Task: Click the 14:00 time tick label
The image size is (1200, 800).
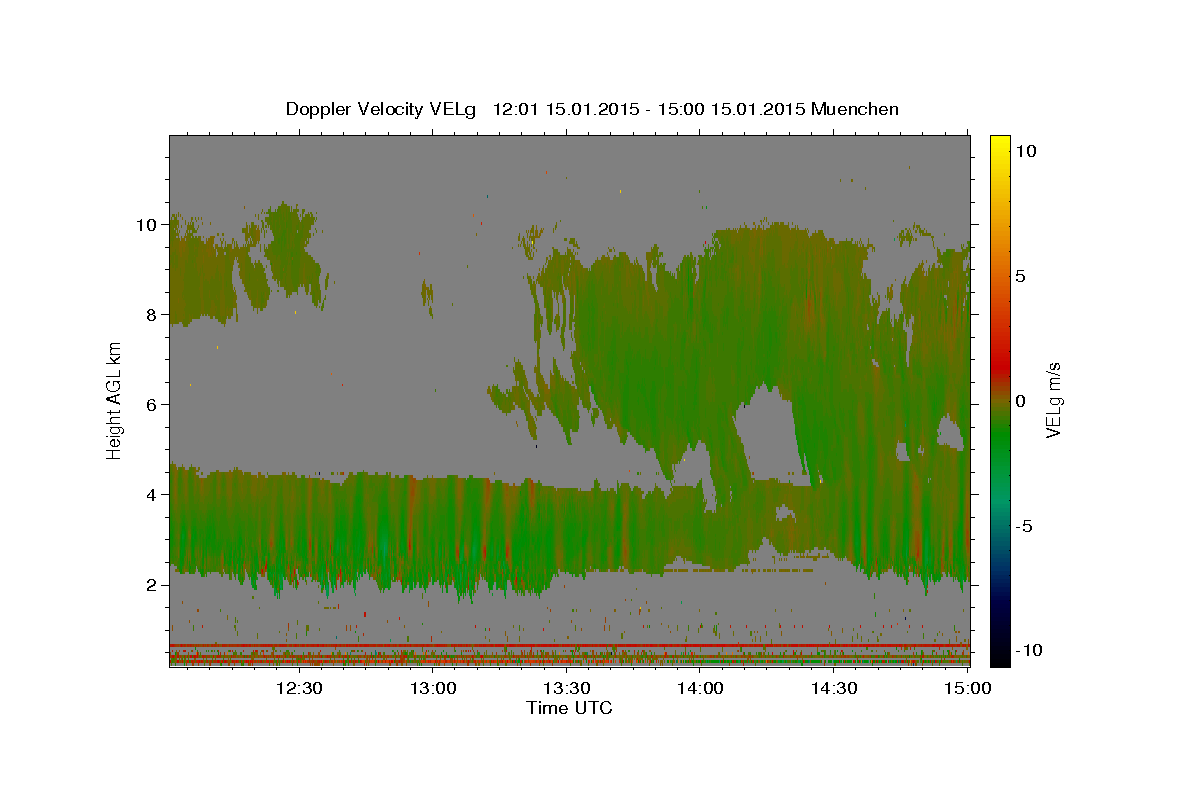Action: click(x=700, y=688)
